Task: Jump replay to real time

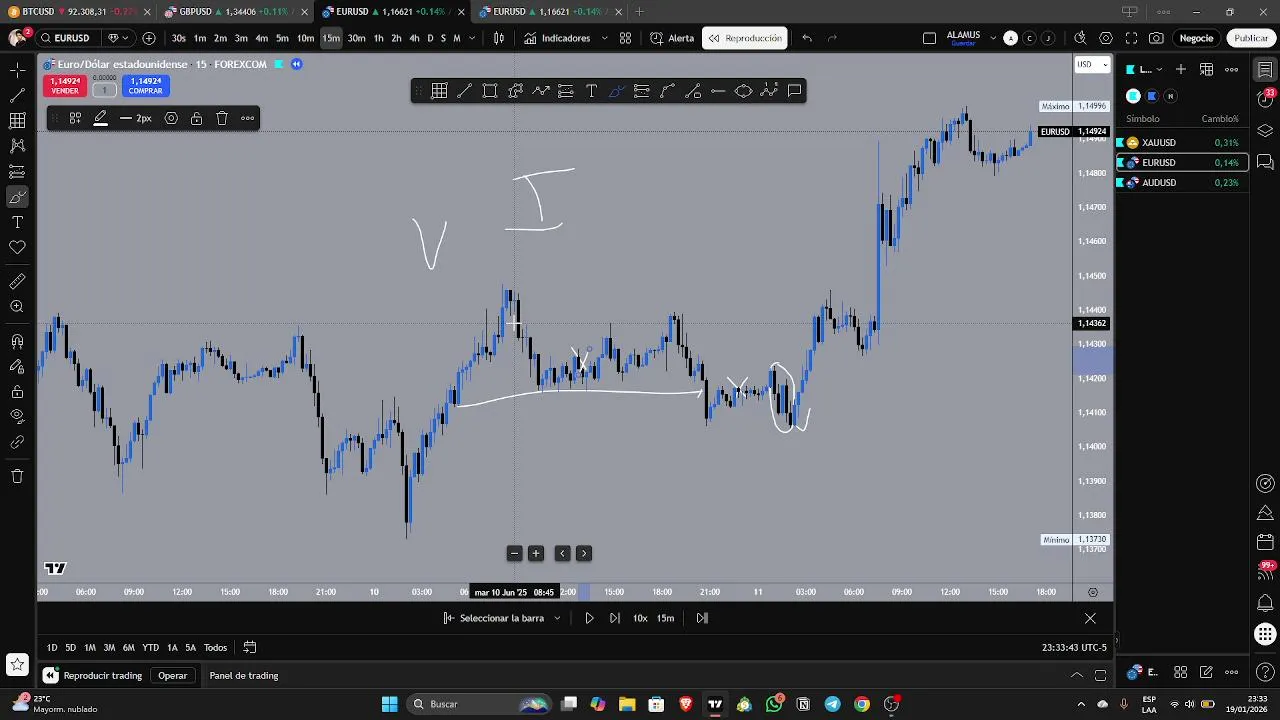Action: (702, 618)
